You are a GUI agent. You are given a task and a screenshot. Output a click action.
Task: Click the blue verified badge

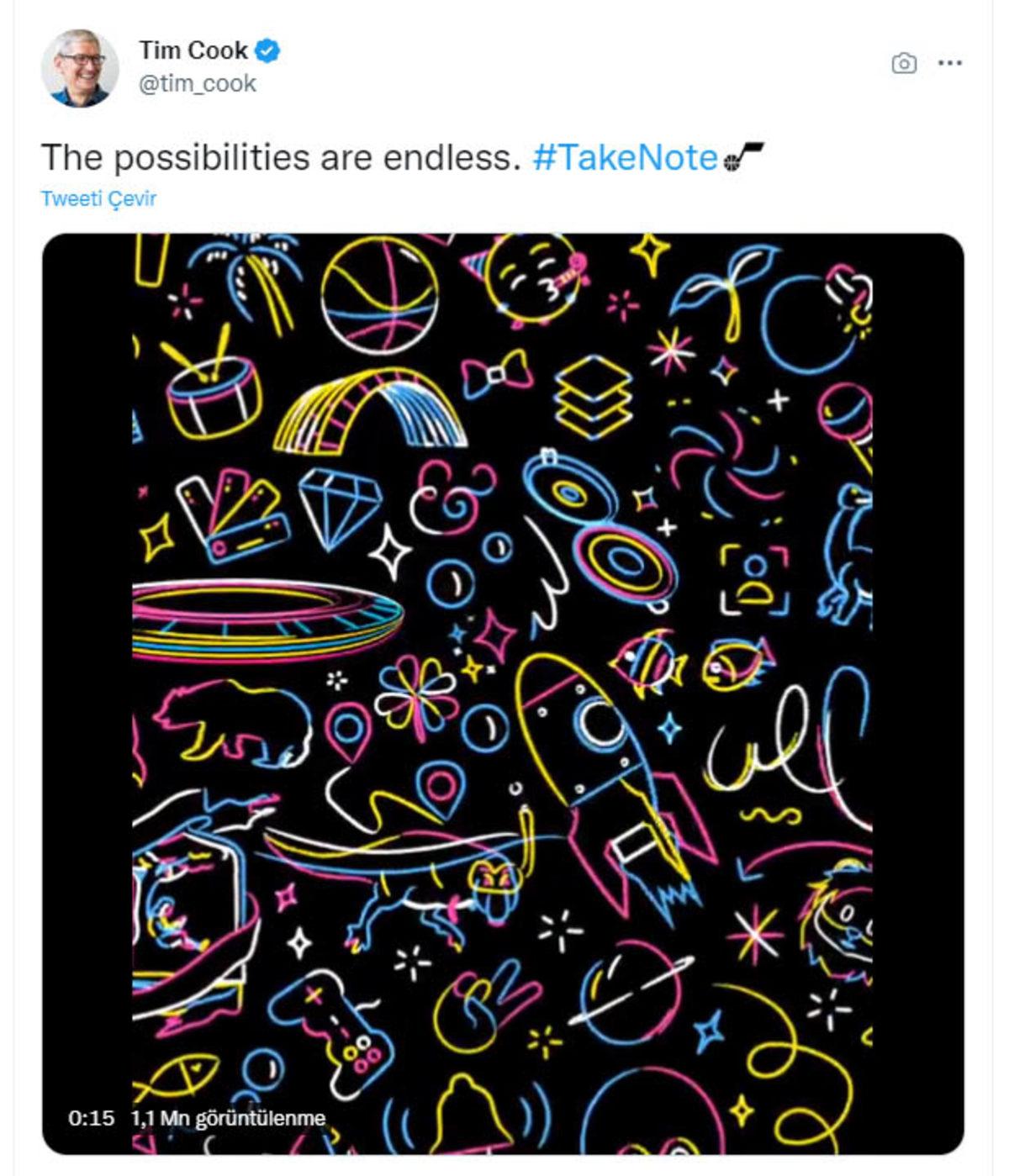coord(268,50)
